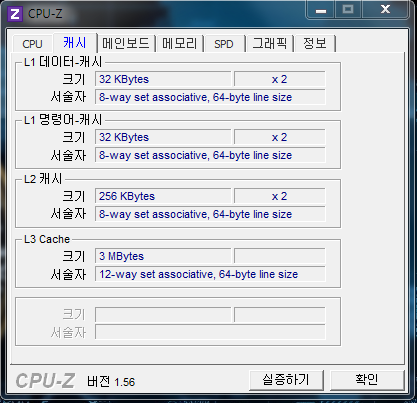Click the L2 캐시 x 2 count field
Viewport: 417px width, 403px height.
pyautogui.click(x=279, y=196)
